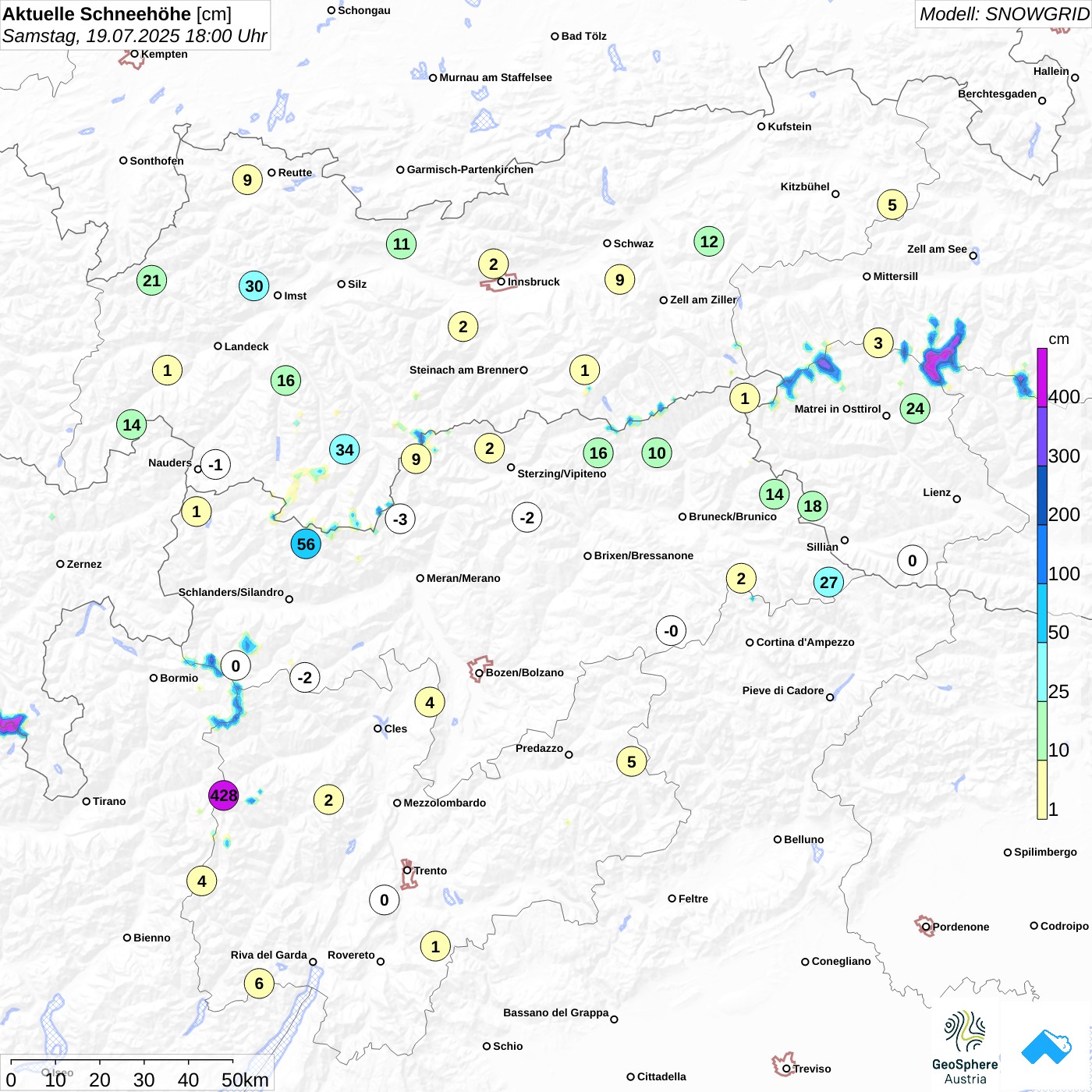Select the 9 marker near Reutte

click(247, 180)
